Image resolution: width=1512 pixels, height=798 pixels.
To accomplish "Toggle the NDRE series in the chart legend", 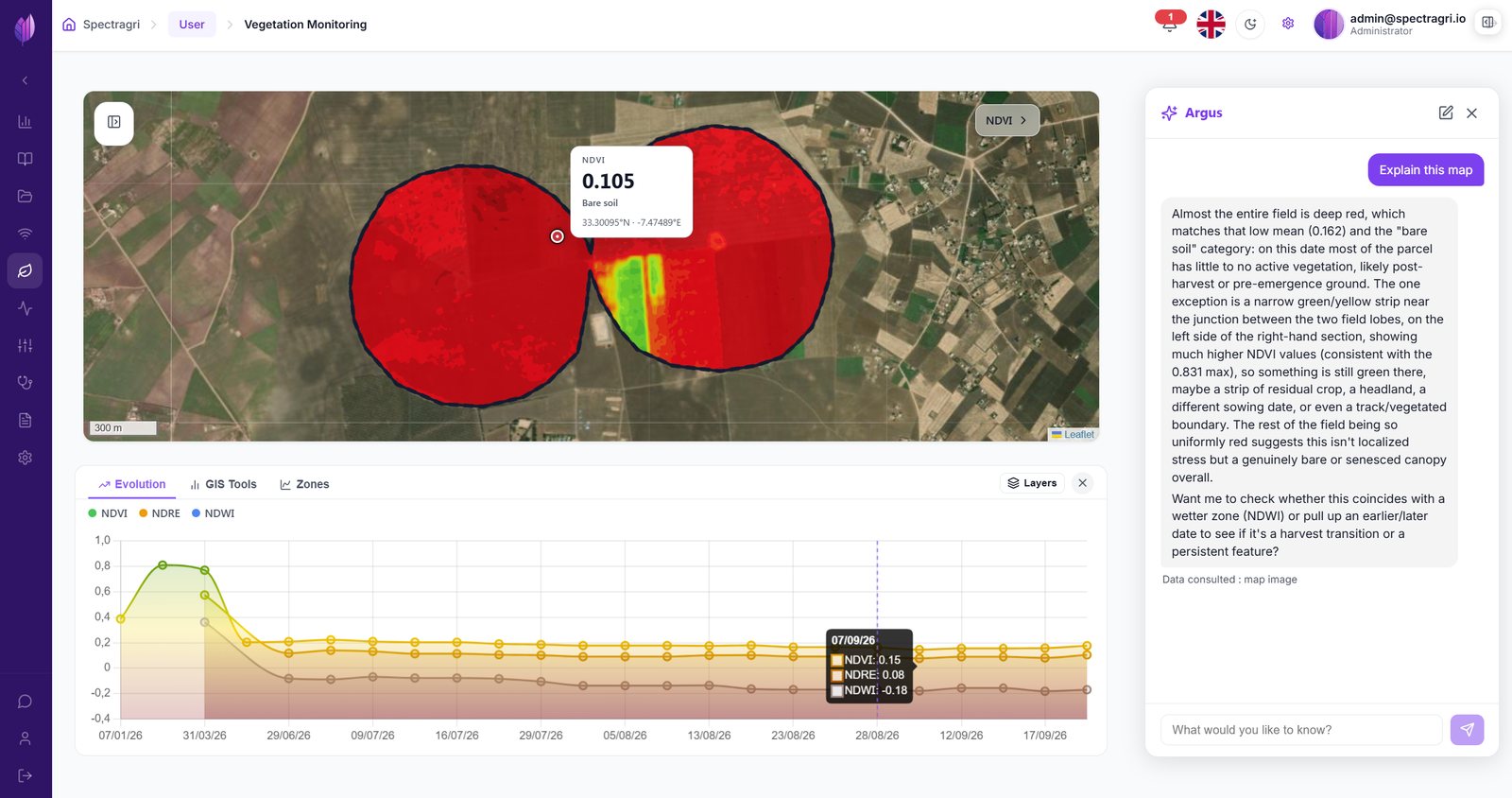I will (x=159, y=513).
